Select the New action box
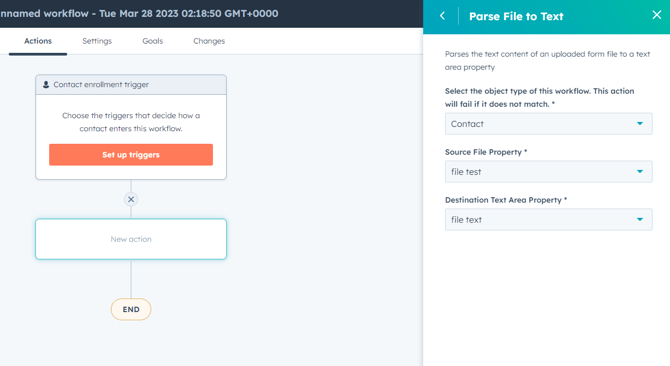Viewport: 670px width, 366px height. [x=131, y=239]
